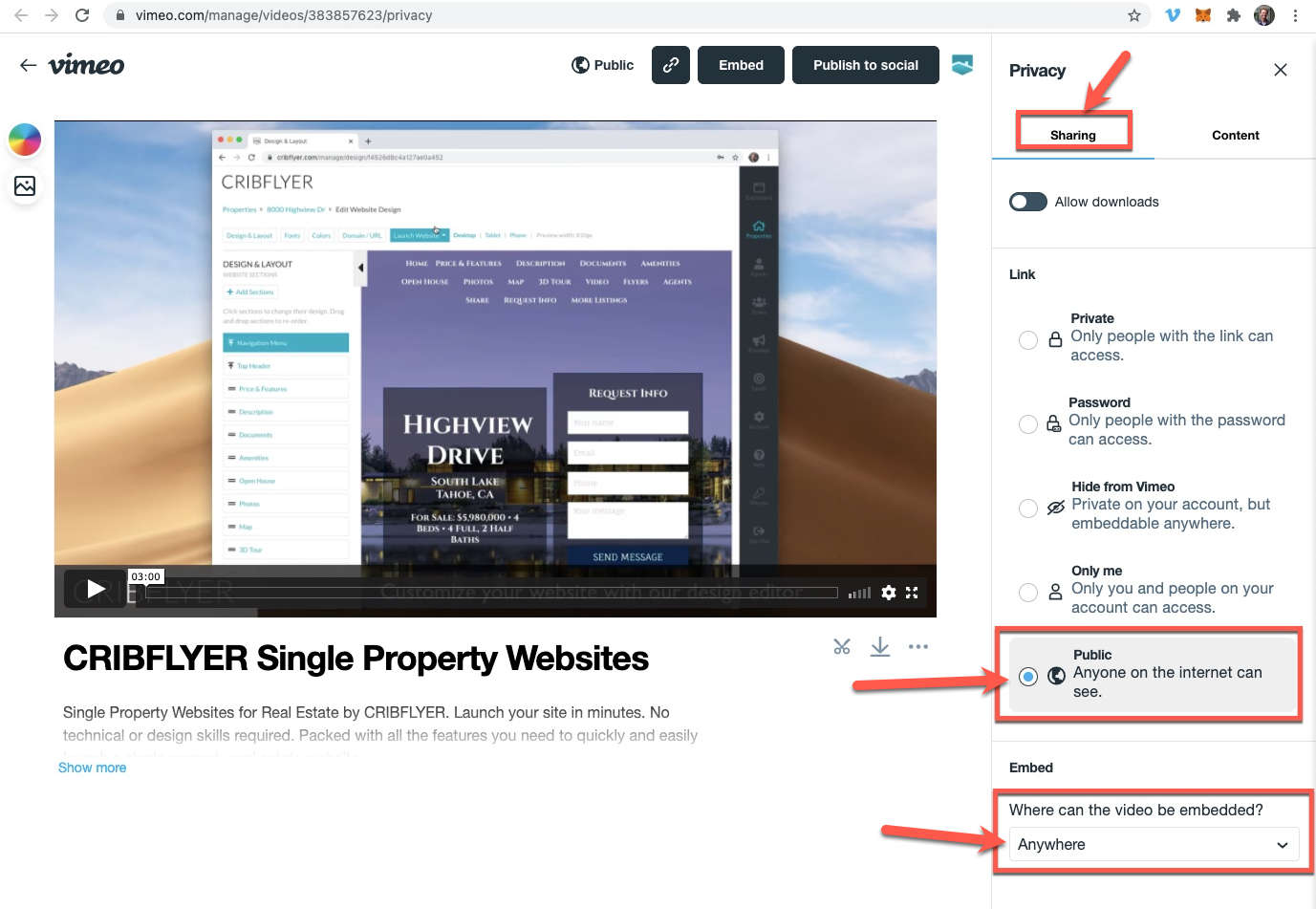The width and height of the screenshot is (1316, 909).
Task: Switch to the Content tab
Action: [1235, 135]
